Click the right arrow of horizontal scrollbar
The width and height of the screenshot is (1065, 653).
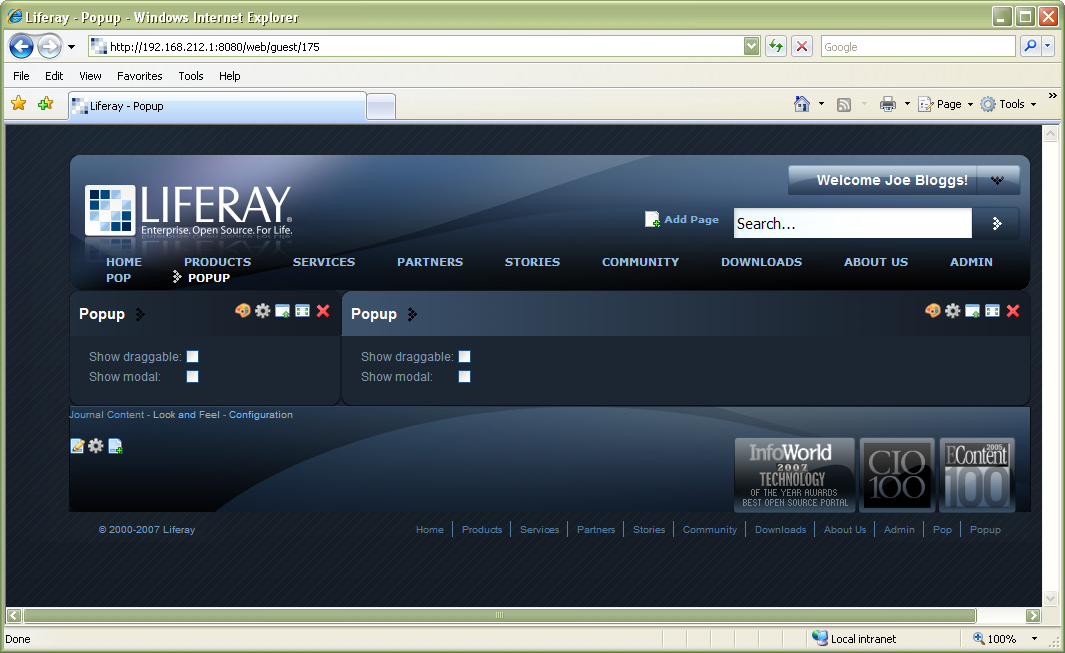1033,616
